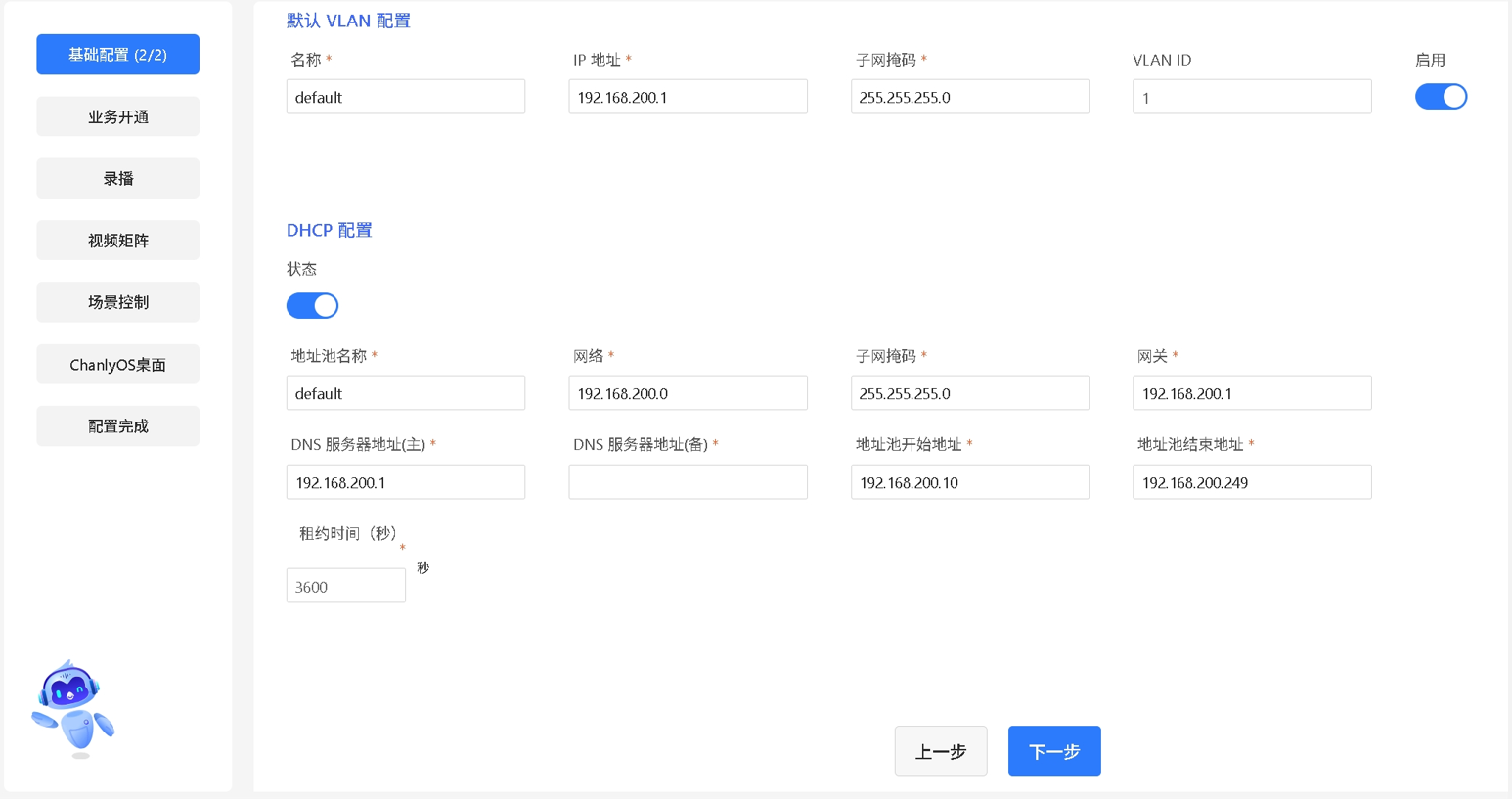Click the 基础配置 (2/2) step
The width and height of the screenshot is (1512, 799).
point(118,55)
